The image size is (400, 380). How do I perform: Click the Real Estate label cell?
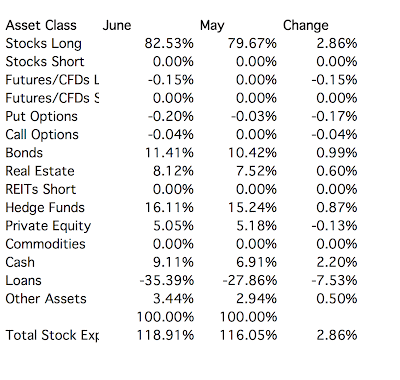point(40,171)
